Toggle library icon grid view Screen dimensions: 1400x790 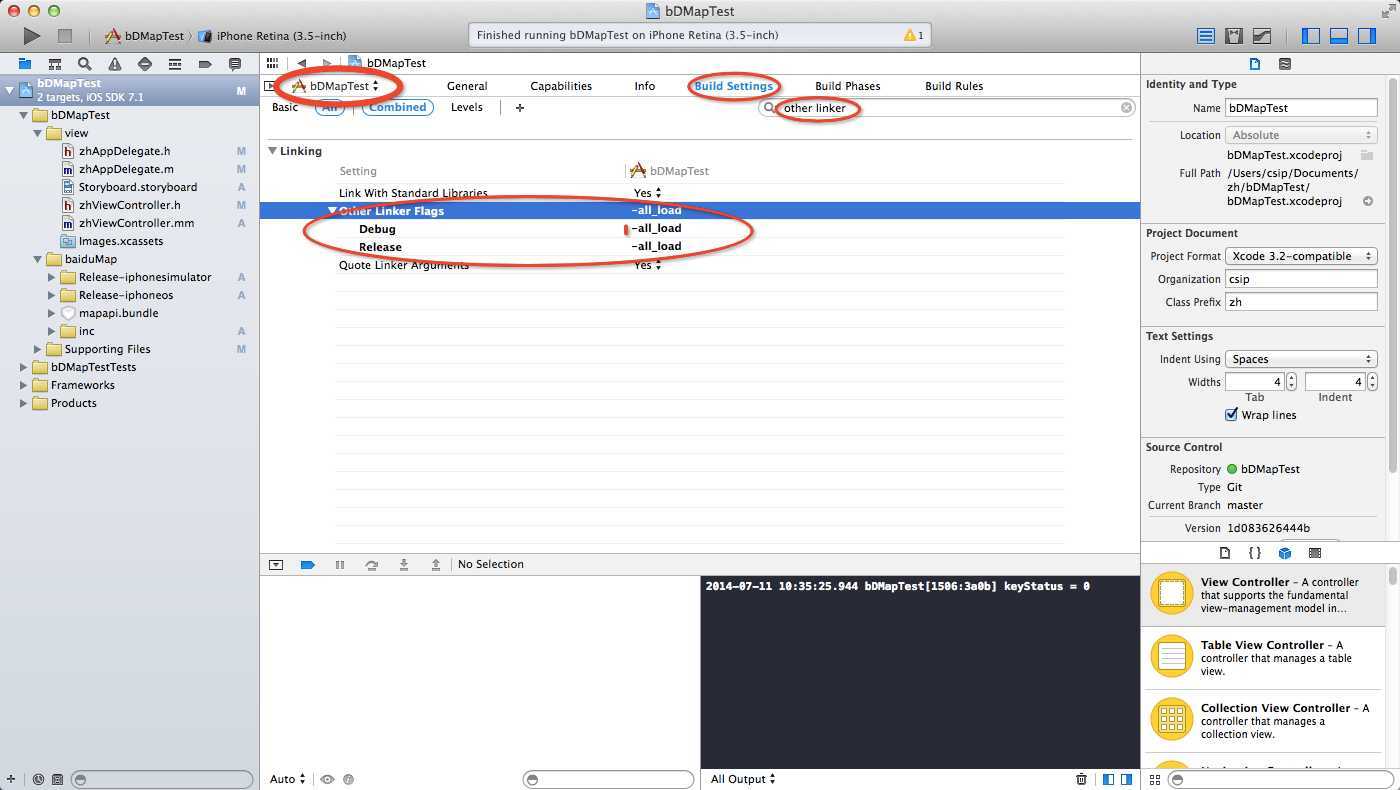(x=1155, y=779)
